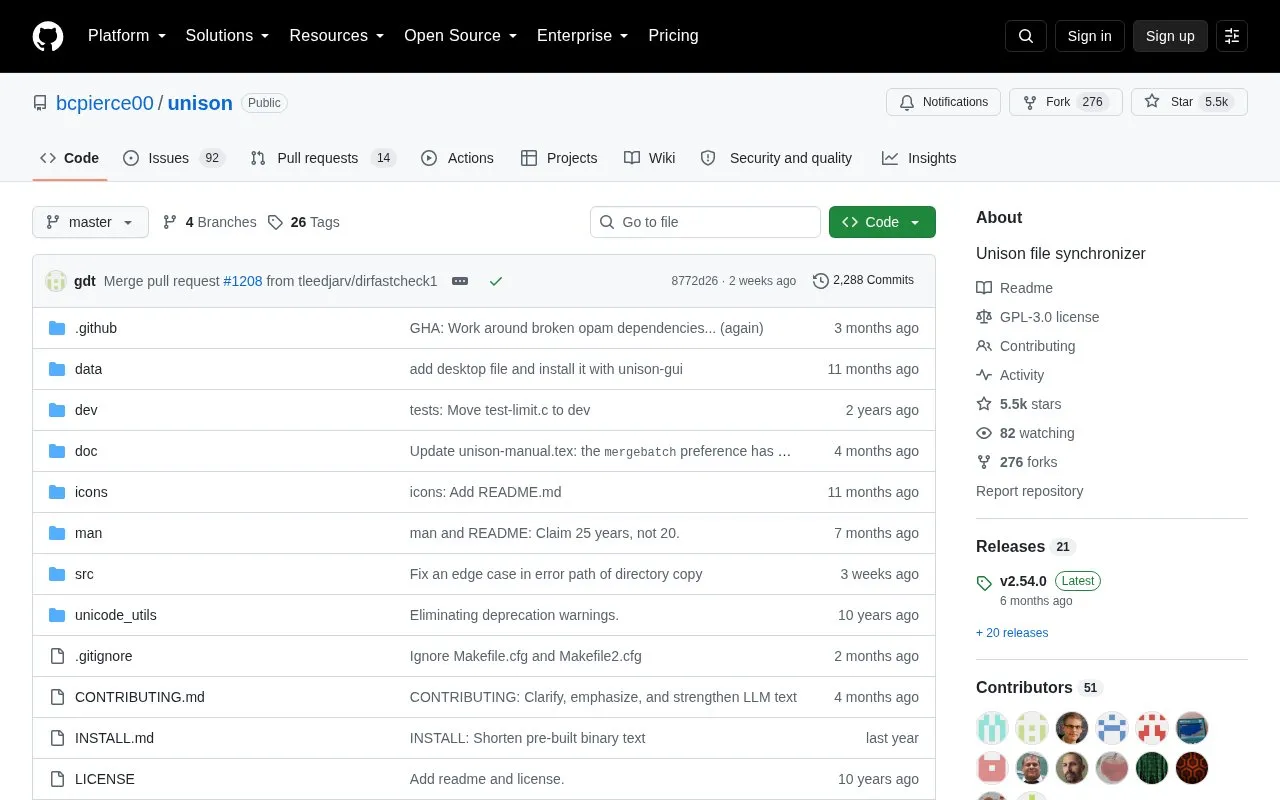This screenshot has height=800, width=1280.
Task: Switch to the Pull requests tab
Action: coord(323,158)
